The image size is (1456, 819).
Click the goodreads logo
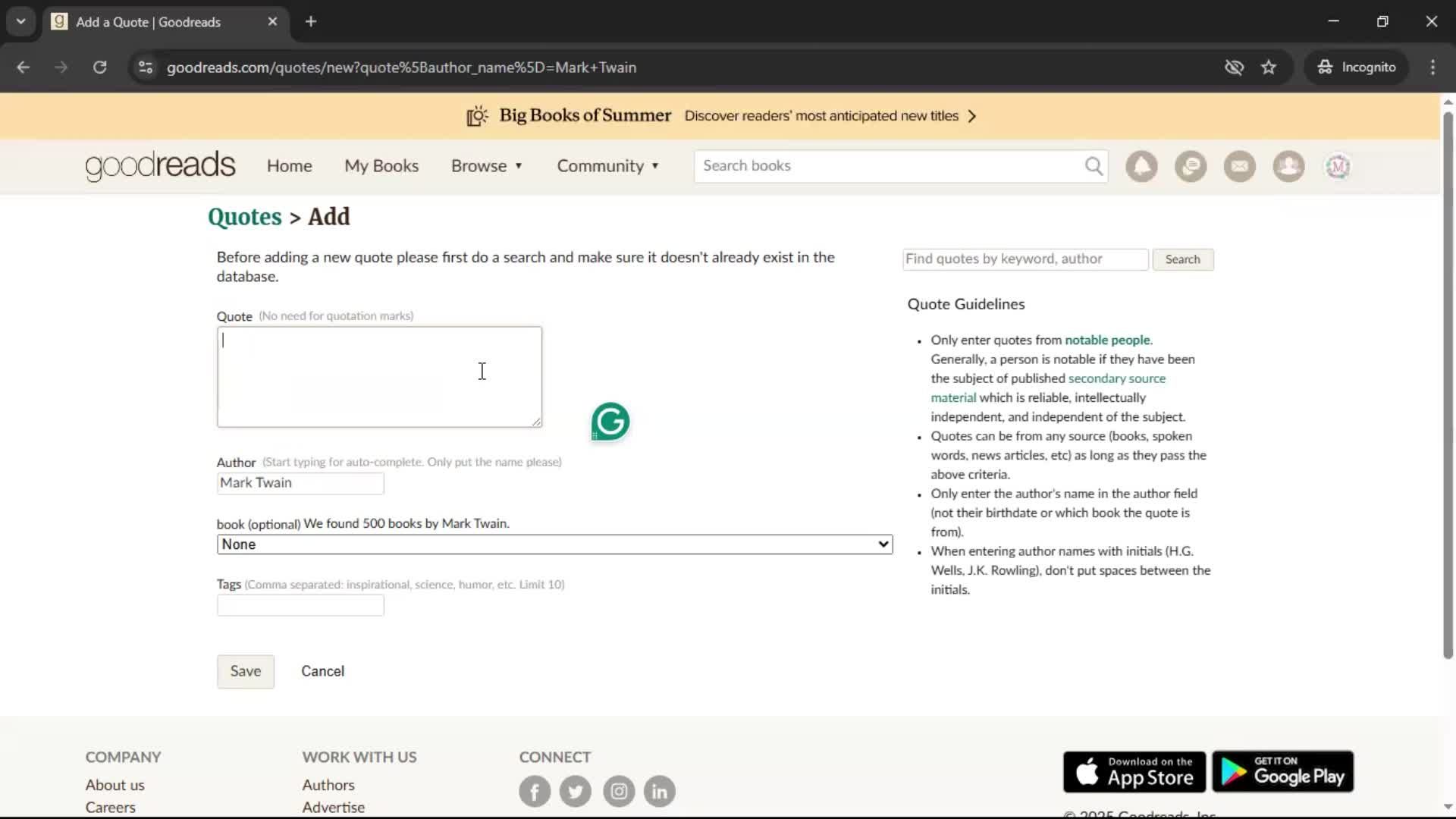pyautogui.click(x=160, y=166)
